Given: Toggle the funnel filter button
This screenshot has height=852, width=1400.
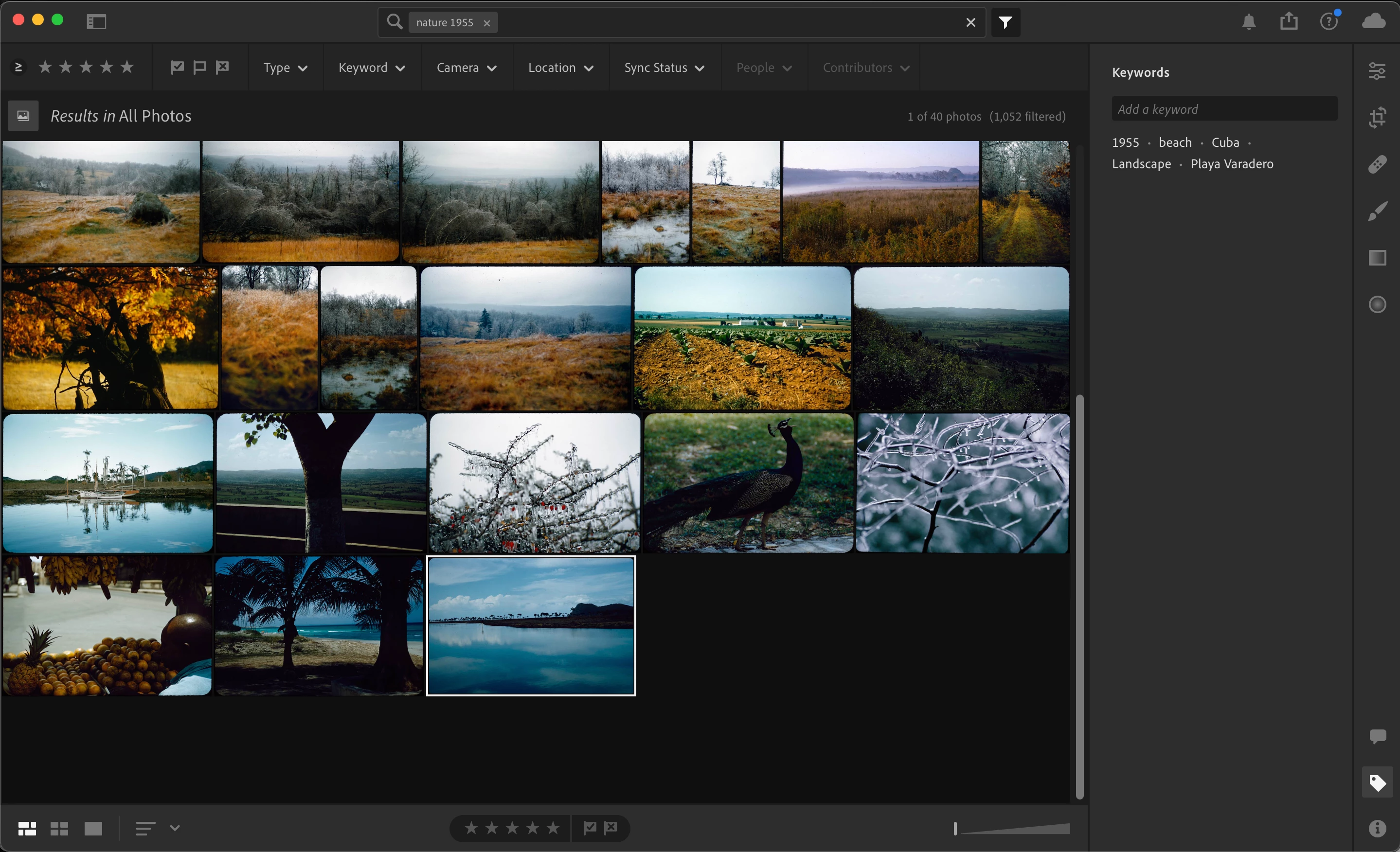Looking at the screenshot, I should (1005, 22).
